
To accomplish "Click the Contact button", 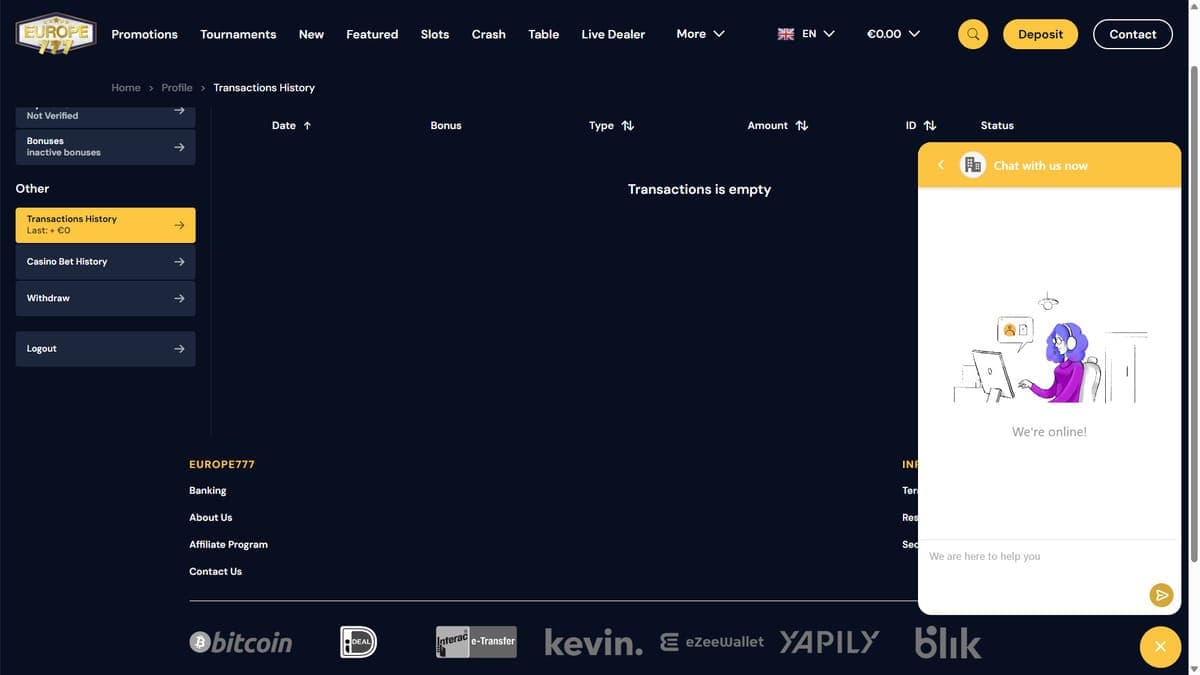I will pyautogui.click(x=1133, y=34).
